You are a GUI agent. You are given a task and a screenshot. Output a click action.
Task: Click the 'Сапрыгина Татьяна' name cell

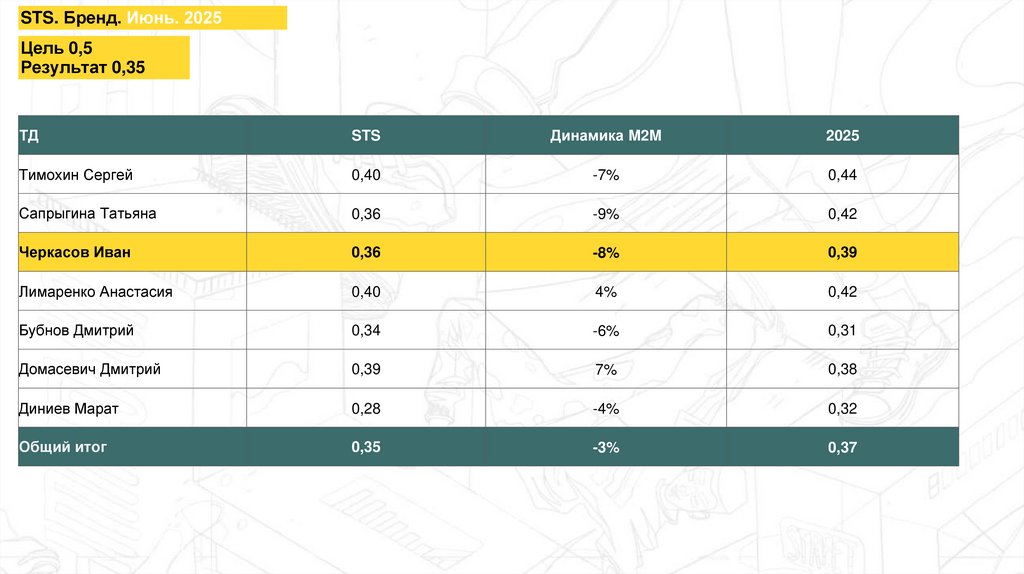coord(88,214)
